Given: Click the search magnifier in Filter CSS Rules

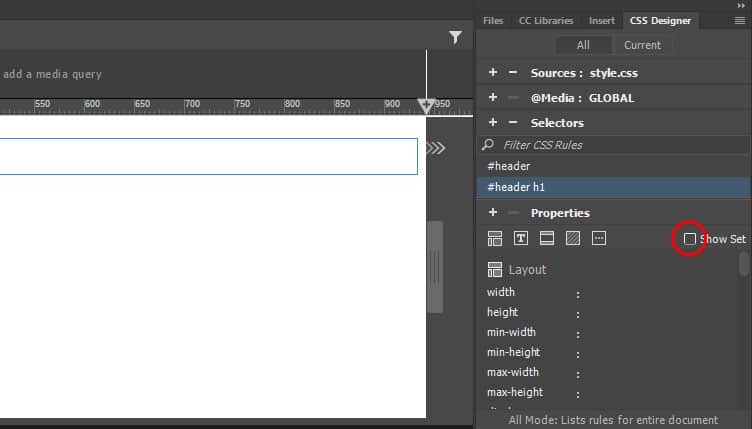Looking at the screenshot, I should 488,144.
